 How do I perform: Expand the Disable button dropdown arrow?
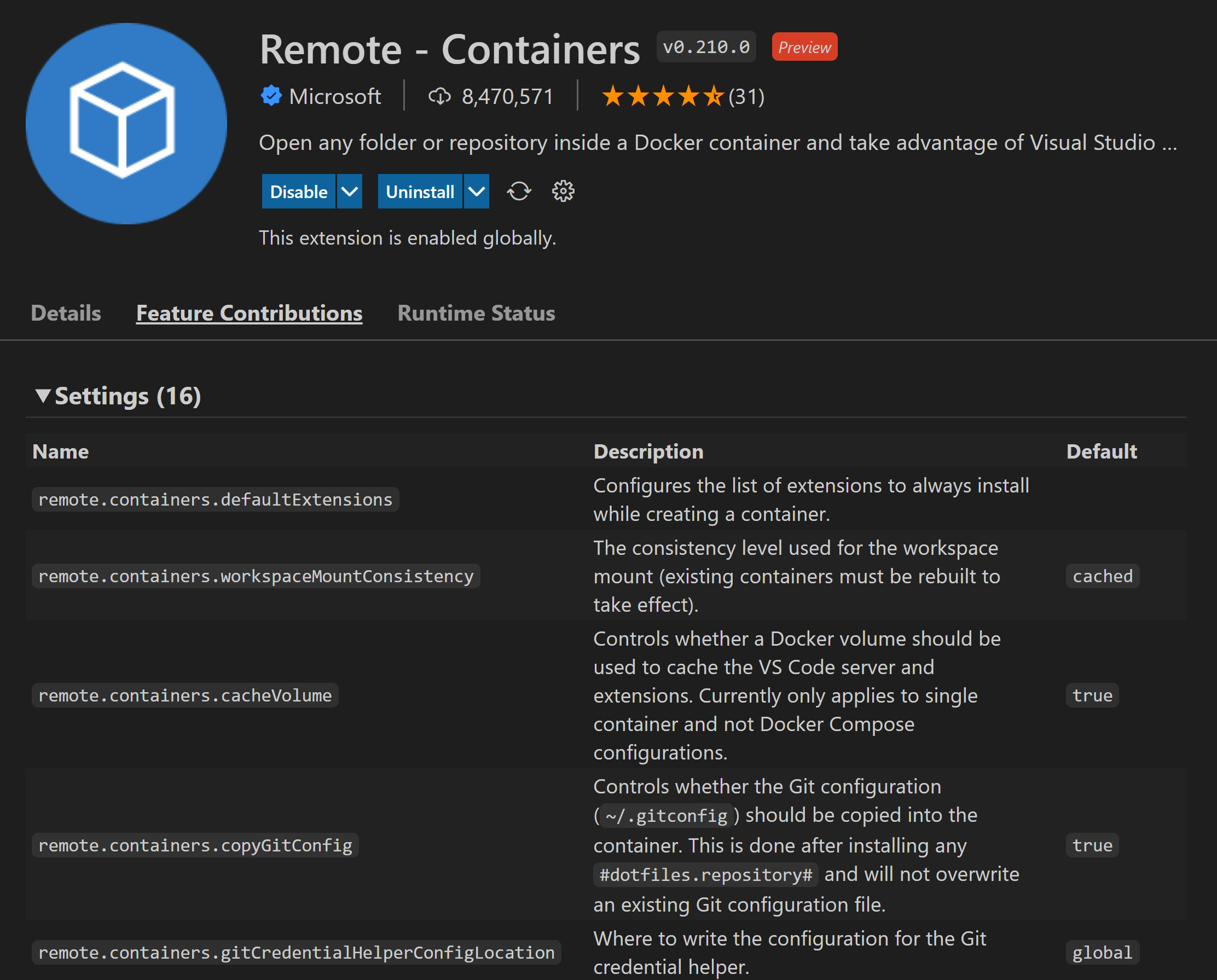pyautogui.click(x=350, y=192)
